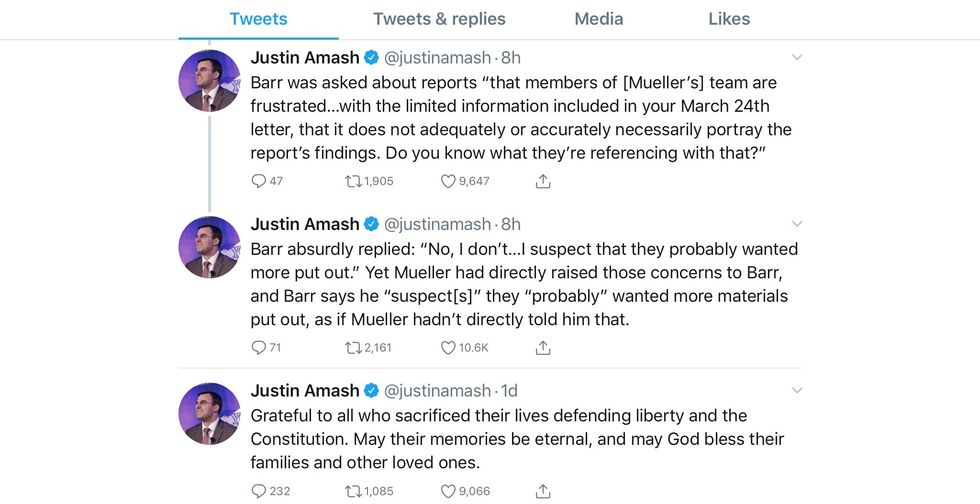Like the 'Grateful to all' tweet
This screenshot has width=980, height=504.
coord(448,491)
